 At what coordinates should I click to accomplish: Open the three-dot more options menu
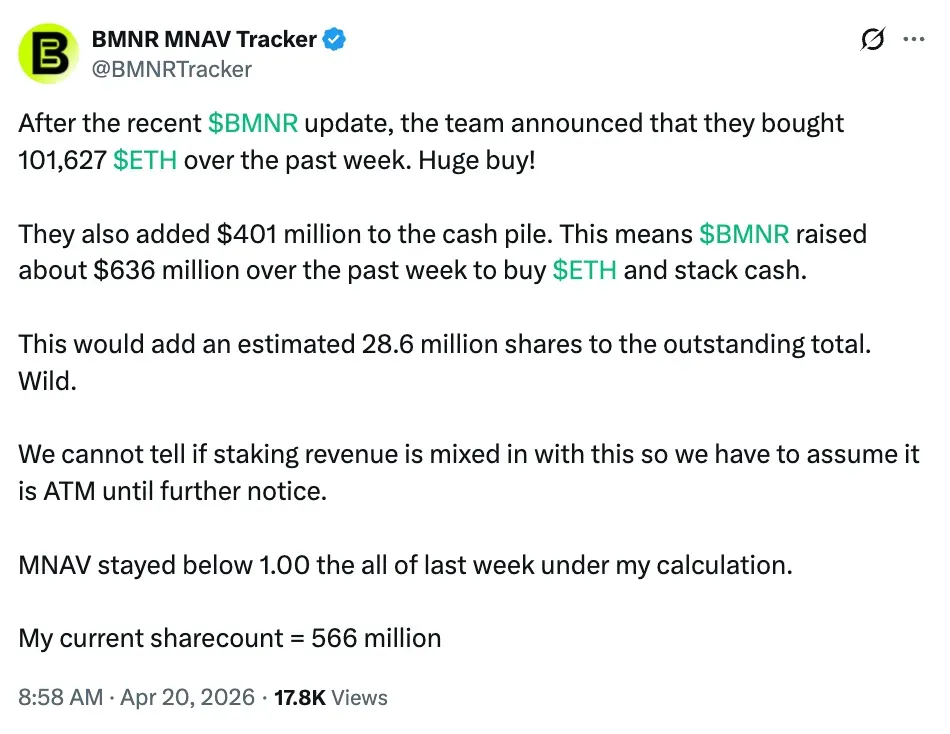pyautogui.click(x=914, y=40)
